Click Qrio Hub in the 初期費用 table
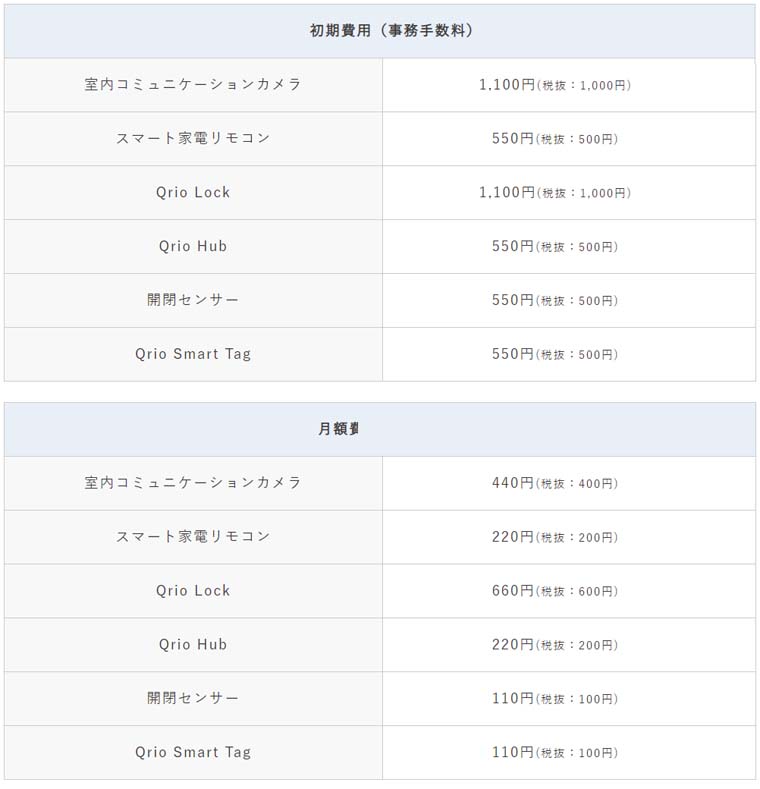Screen dimensions: 760x789 [193, 247]
